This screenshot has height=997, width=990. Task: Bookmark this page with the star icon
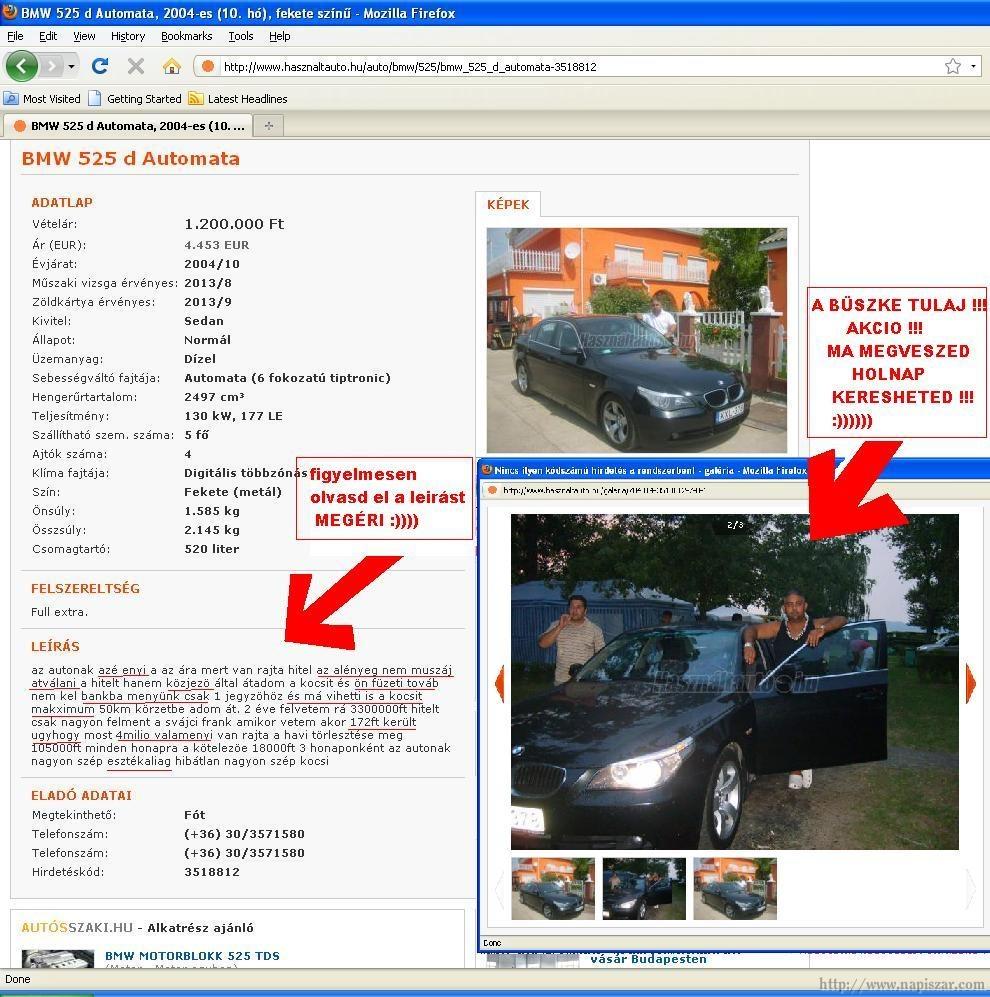[x=952, y=66]
